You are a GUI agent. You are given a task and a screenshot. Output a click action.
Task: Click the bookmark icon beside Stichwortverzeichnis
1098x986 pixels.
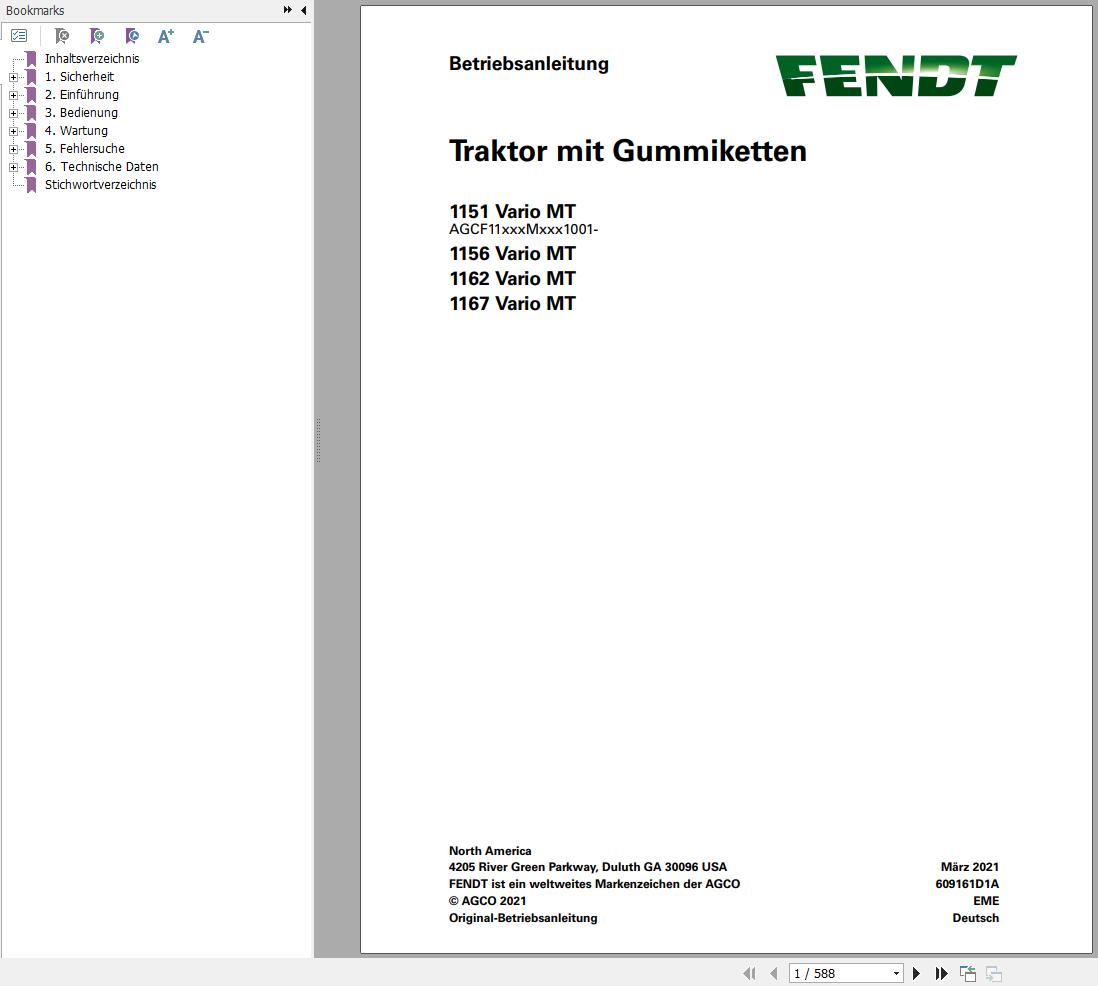coord(31,185)
